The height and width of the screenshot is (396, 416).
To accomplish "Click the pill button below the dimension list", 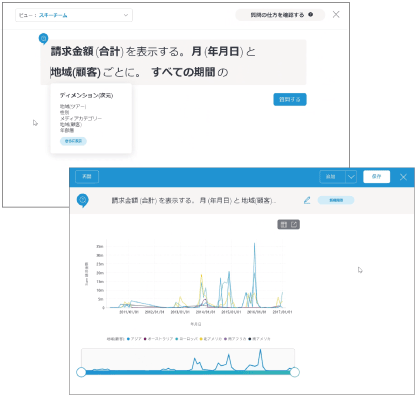I will coord(73,141).
